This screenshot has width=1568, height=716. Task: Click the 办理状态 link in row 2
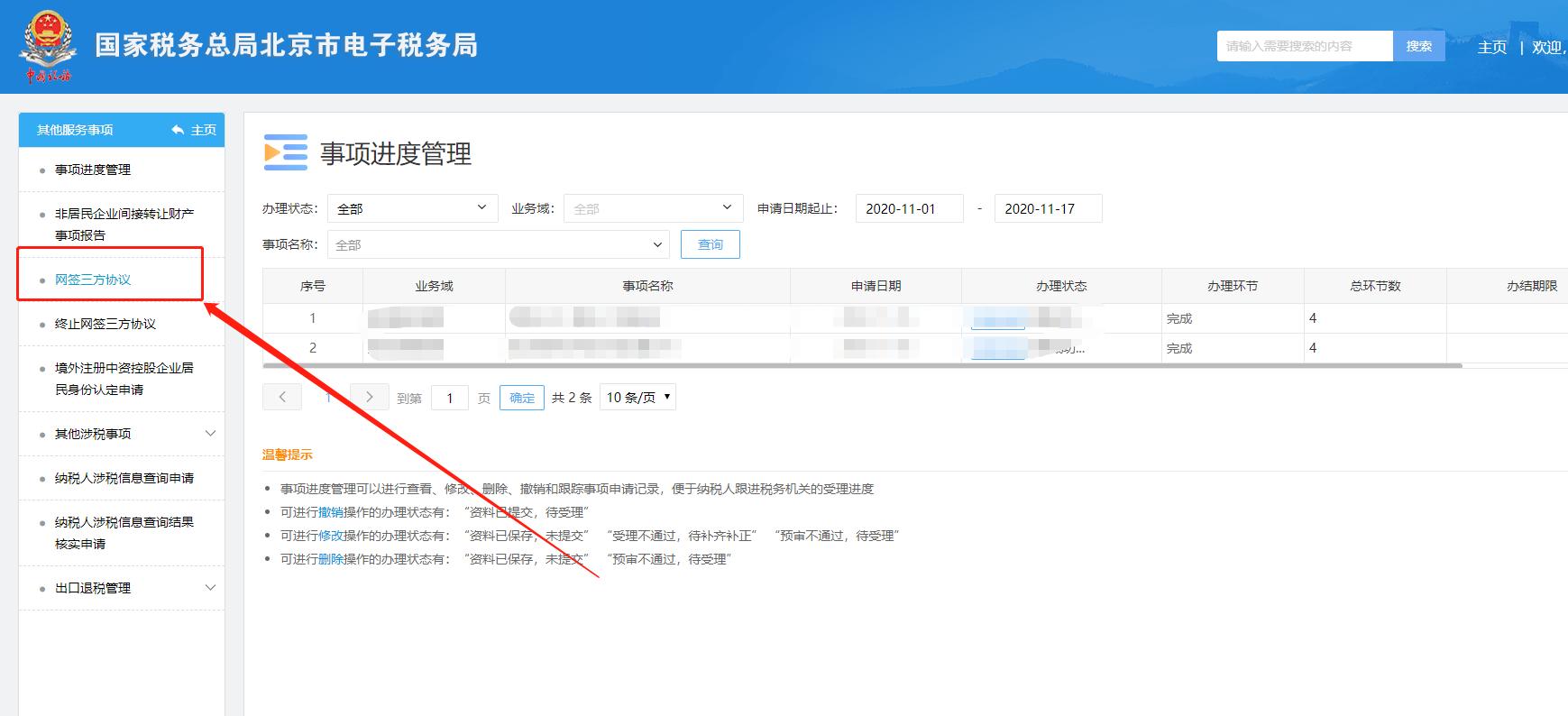point(998,348)
